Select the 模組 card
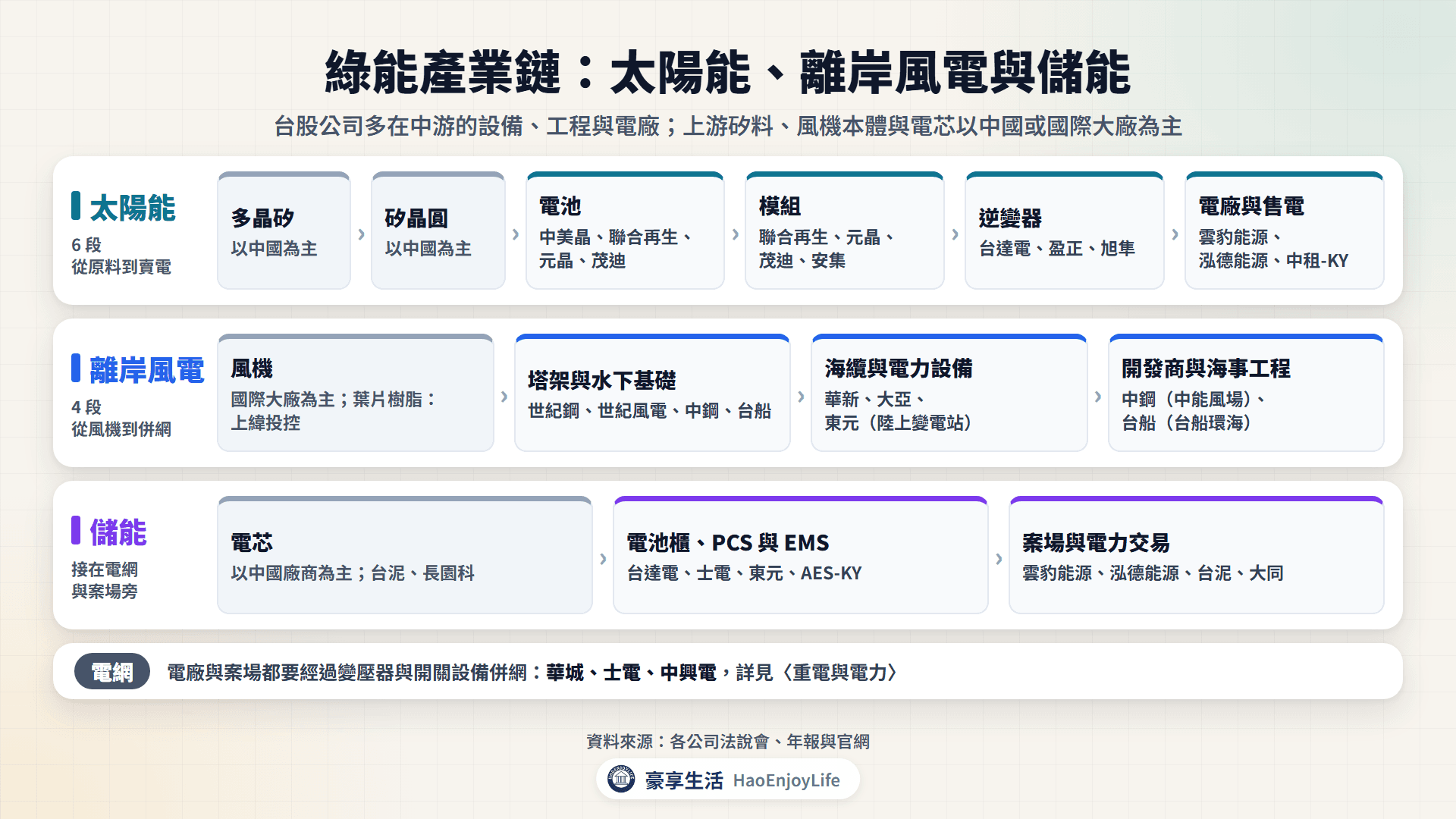This screenshot has width=1456, height=819. tap(845, 231)
